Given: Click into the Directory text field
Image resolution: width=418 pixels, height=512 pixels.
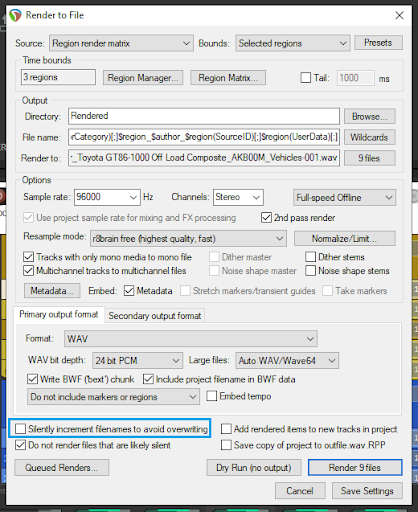Looking at the screenshot, I should (204, 116).
